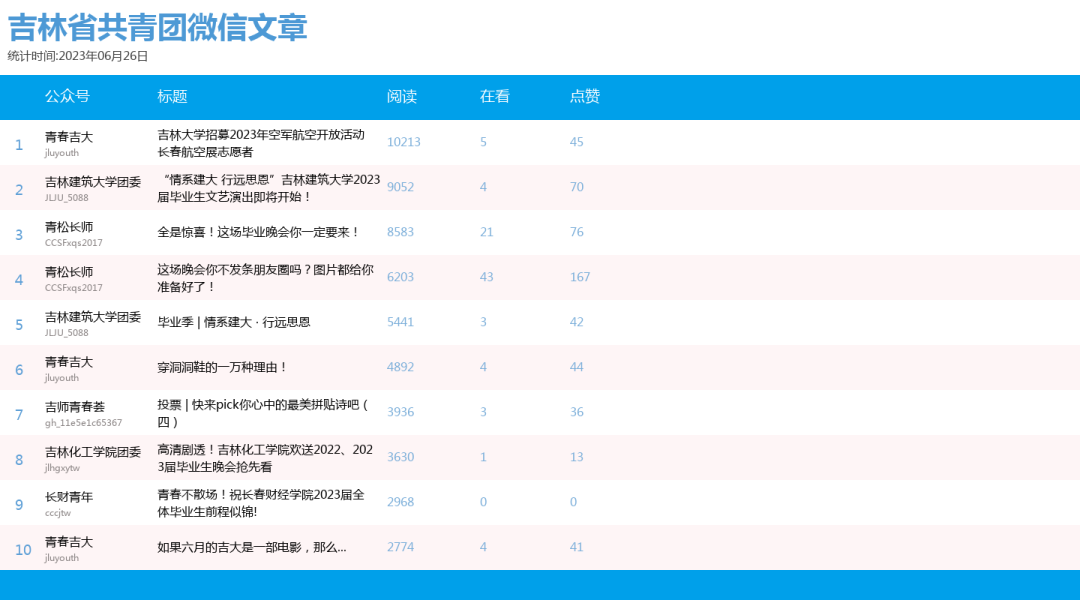Click the 标题 column header
The height and width of the screenshot is (600, 1080).
point(172,96)
